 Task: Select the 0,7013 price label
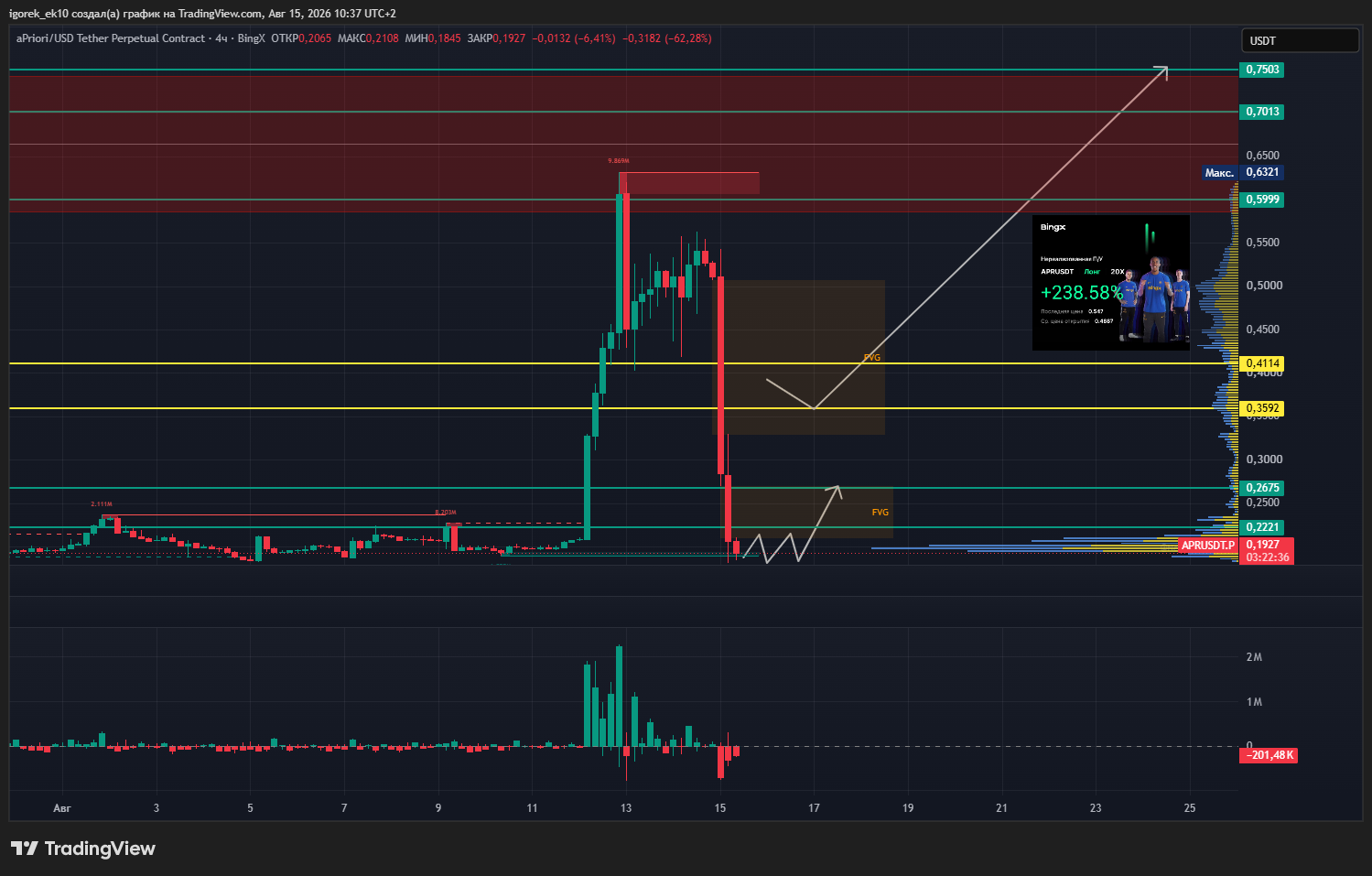tap(1262, 112)
